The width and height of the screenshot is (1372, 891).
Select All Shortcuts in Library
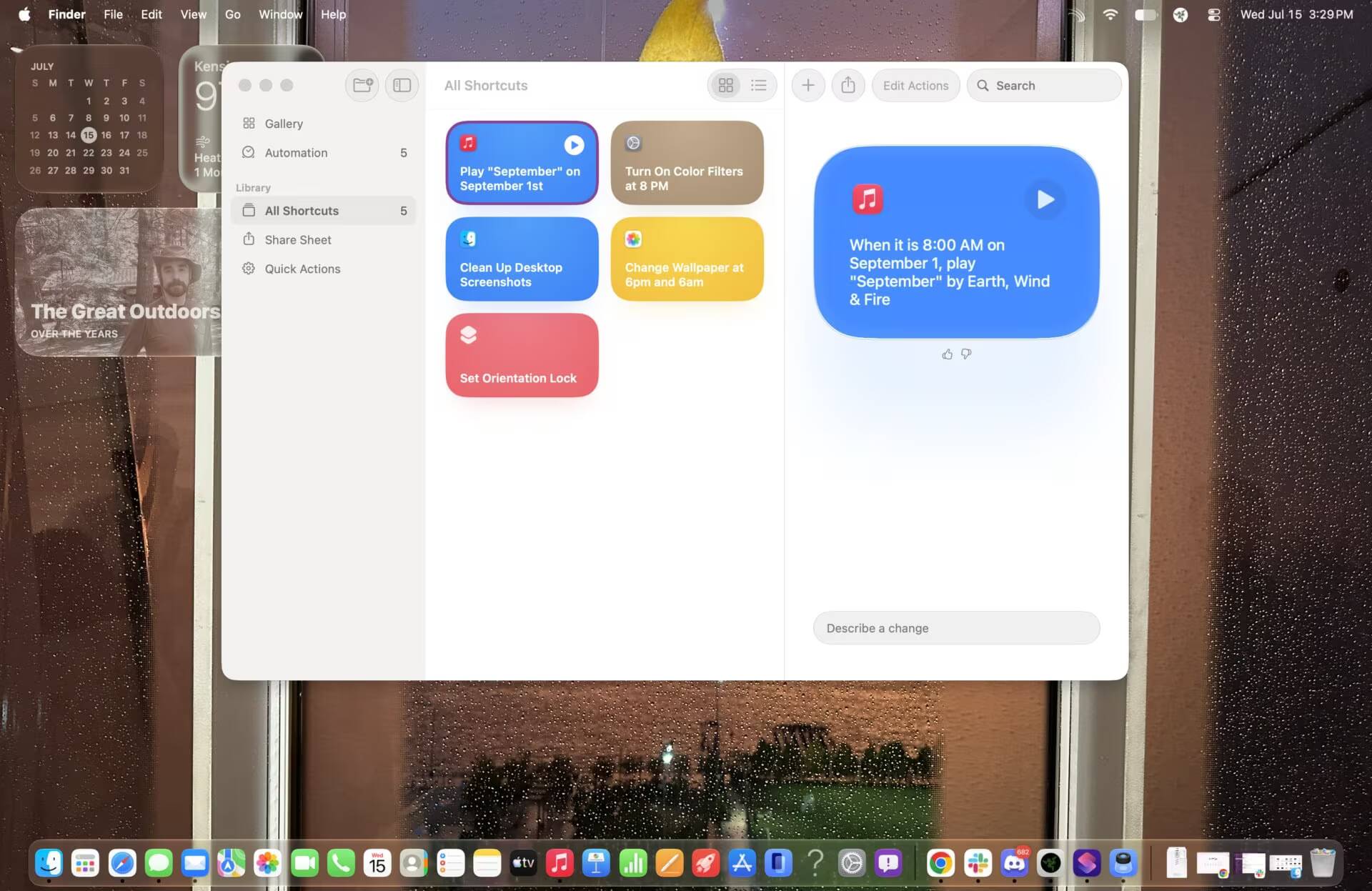324,211
